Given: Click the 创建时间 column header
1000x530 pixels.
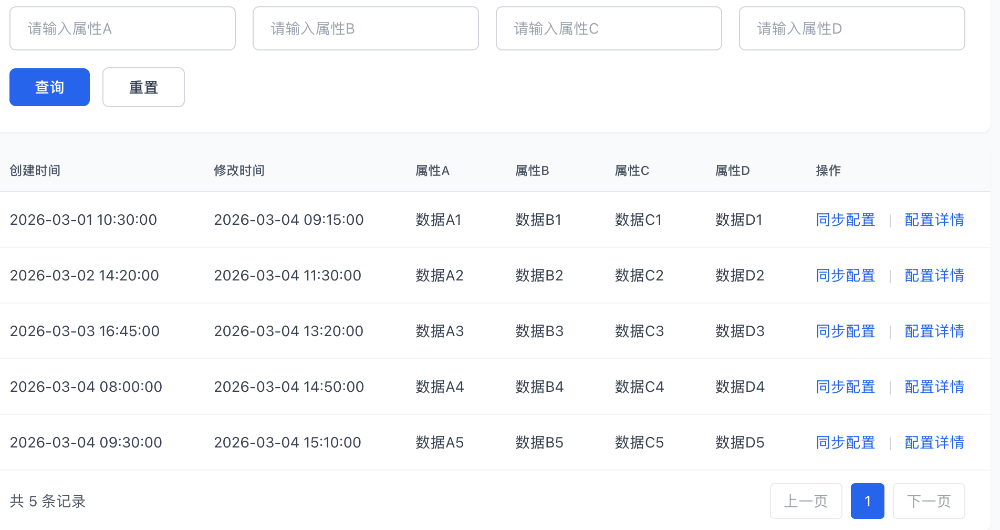Looking at the screenshot, I should click(x=35, y=170).
